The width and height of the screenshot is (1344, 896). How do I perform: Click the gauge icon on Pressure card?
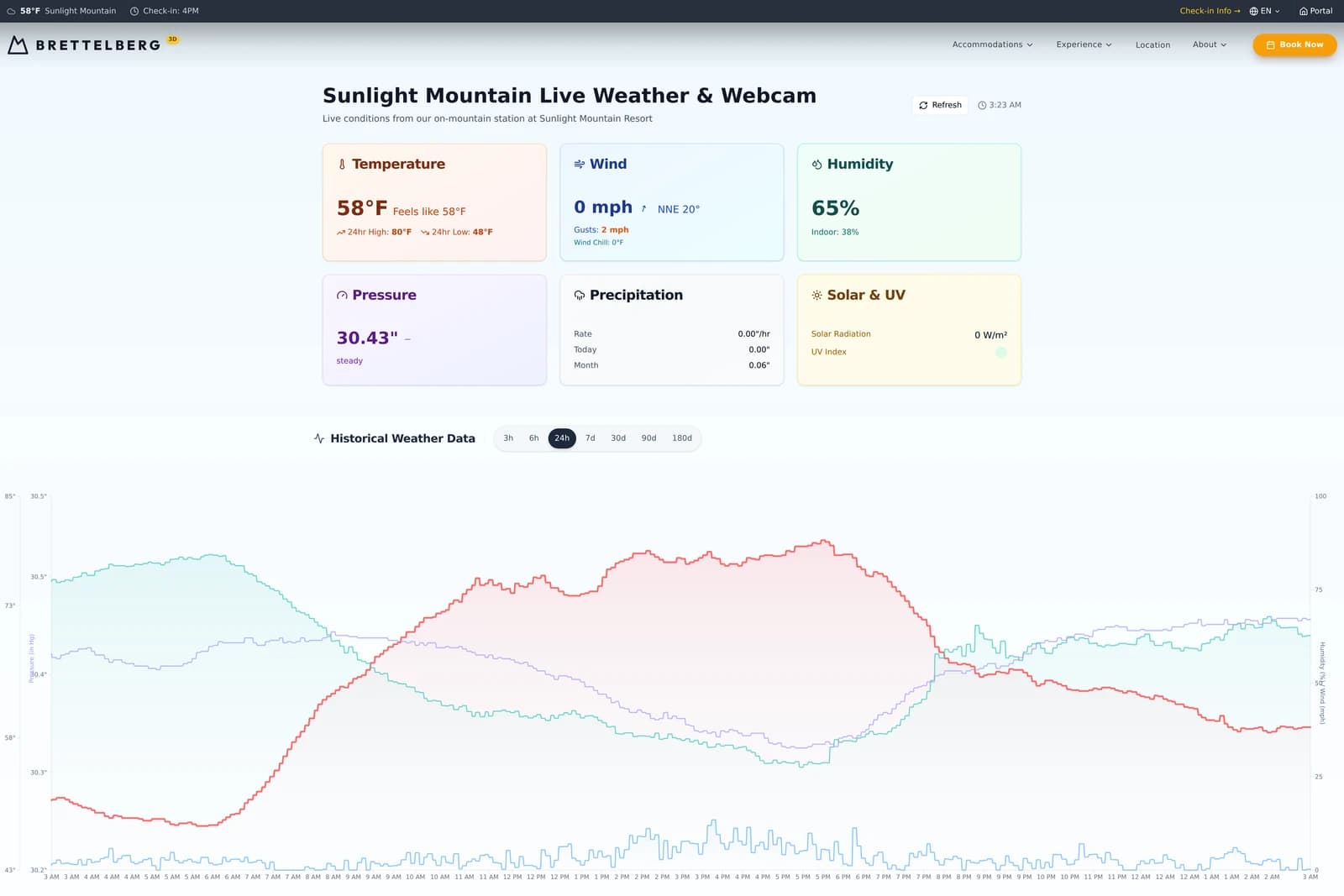(342, 296)
